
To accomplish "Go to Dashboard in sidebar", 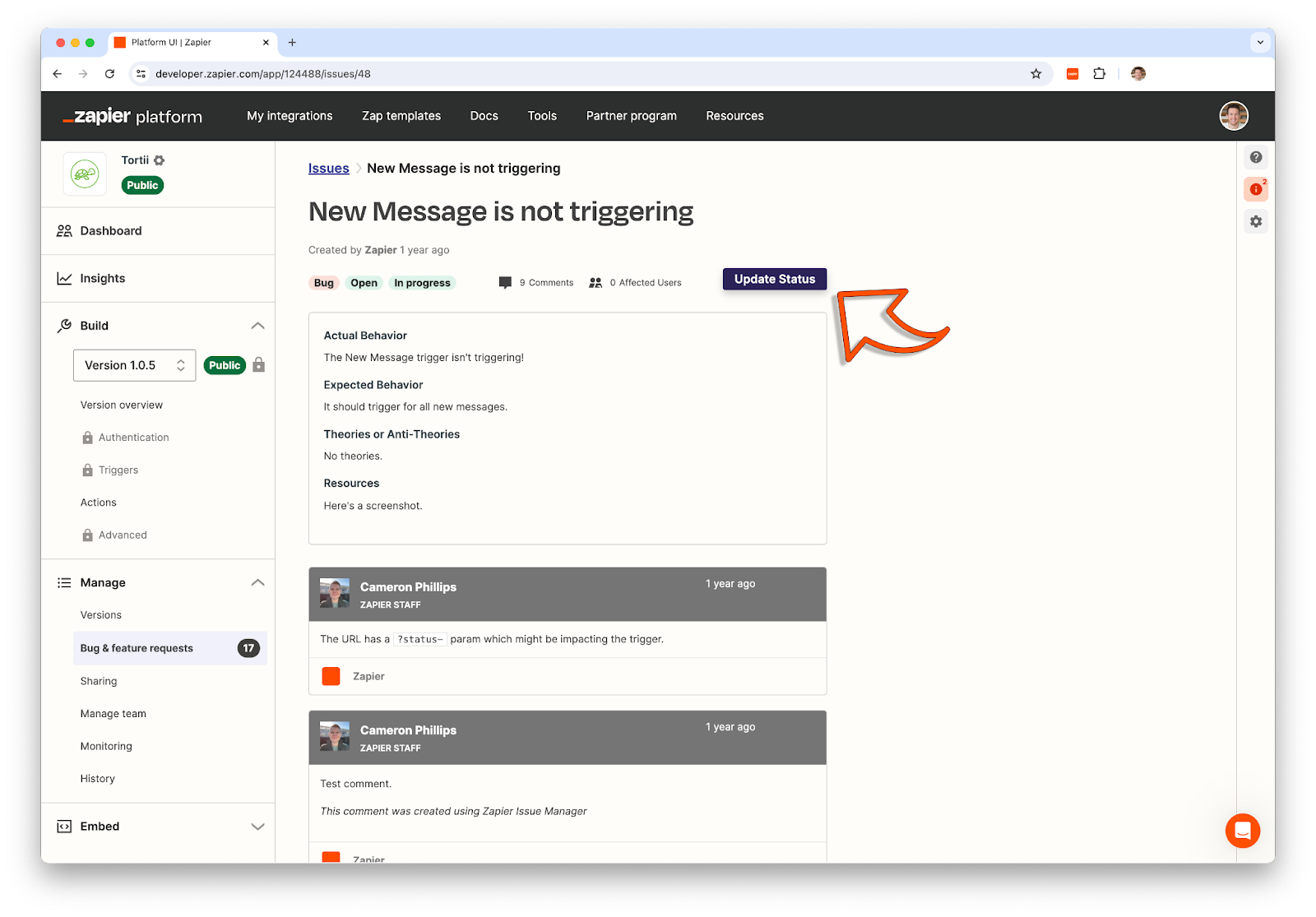I will [x=111, y=231].
